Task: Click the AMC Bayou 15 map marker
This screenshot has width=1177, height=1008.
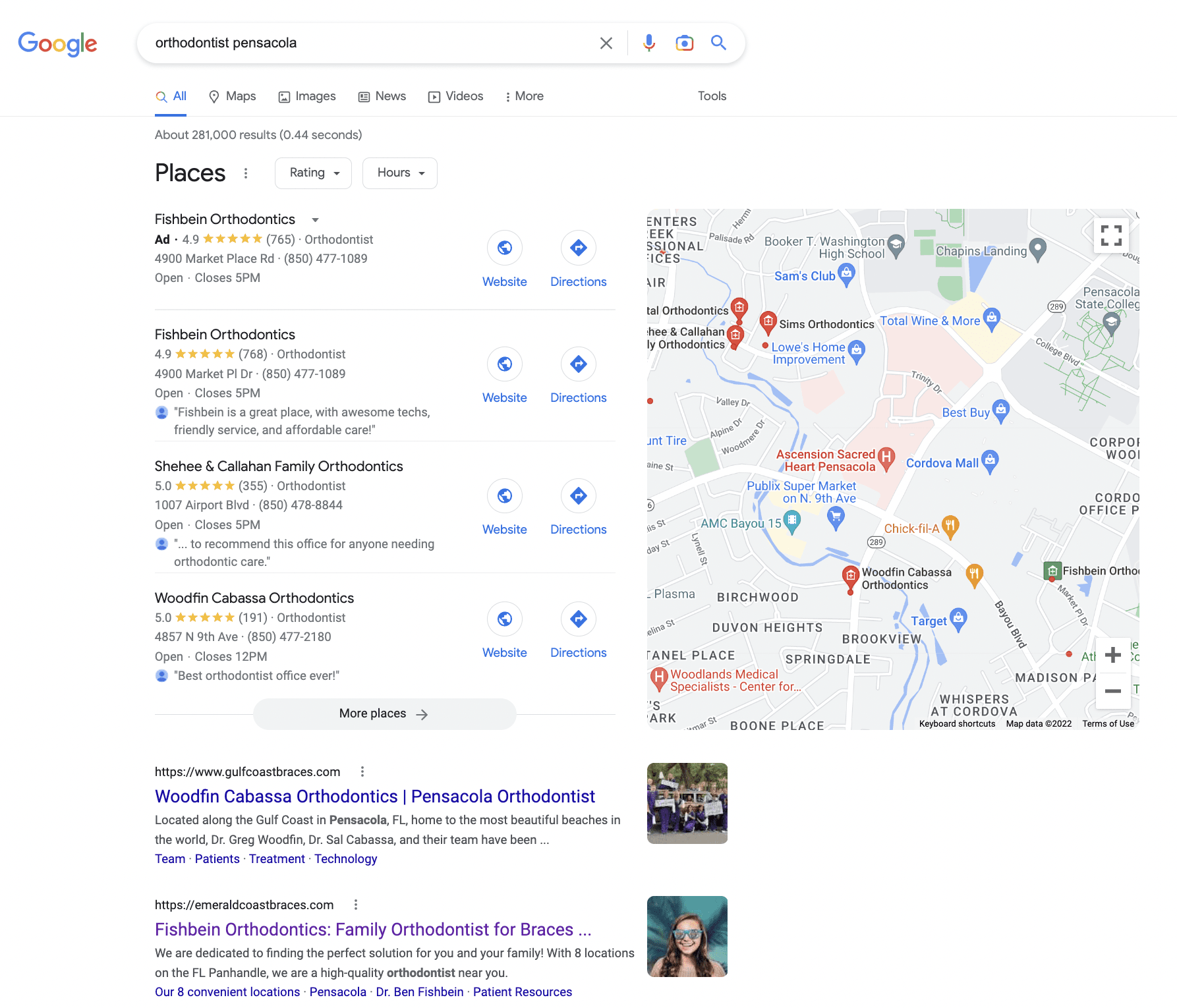Action: tap(792, 522)
